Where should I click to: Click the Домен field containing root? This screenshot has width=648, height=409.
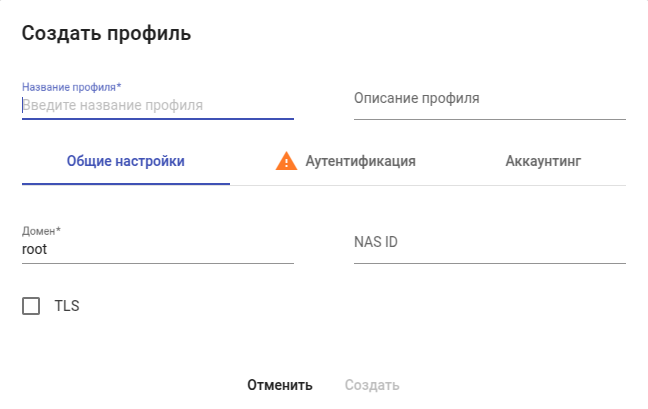click(x=158, y=249)
